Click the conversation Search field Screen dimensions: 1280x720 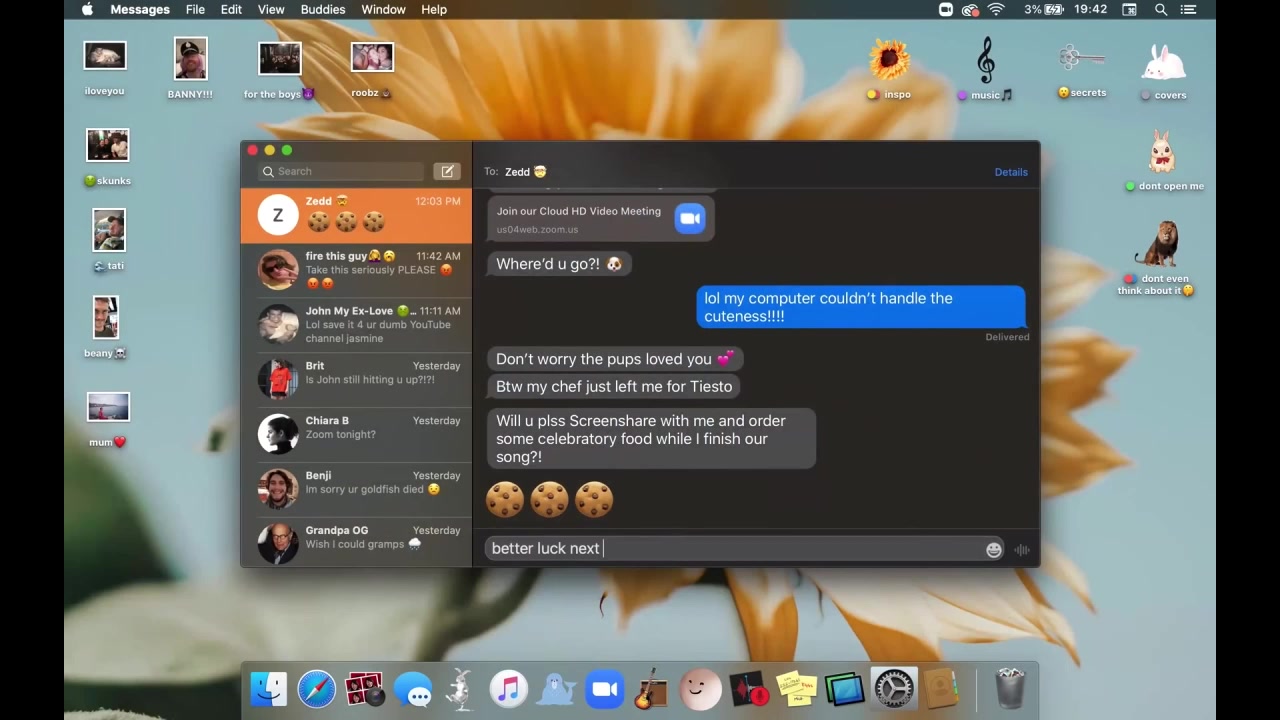pos(342,171)
